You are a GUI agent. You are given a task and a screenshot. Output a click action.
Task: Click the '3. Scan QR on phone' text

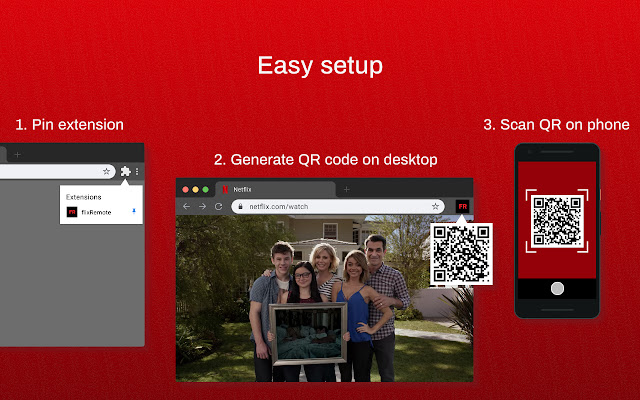tap(556, 125)
